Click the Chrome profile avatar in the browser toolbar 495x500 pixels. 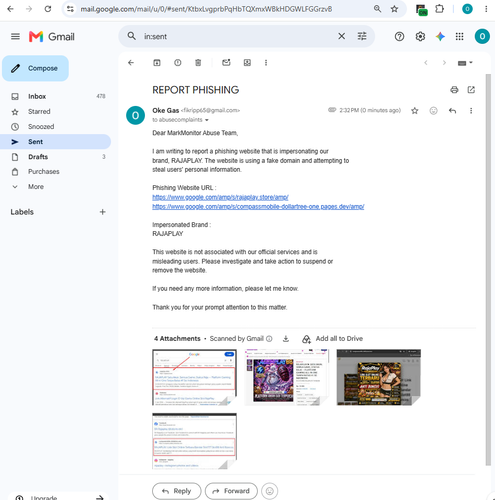tap(467, 9)
